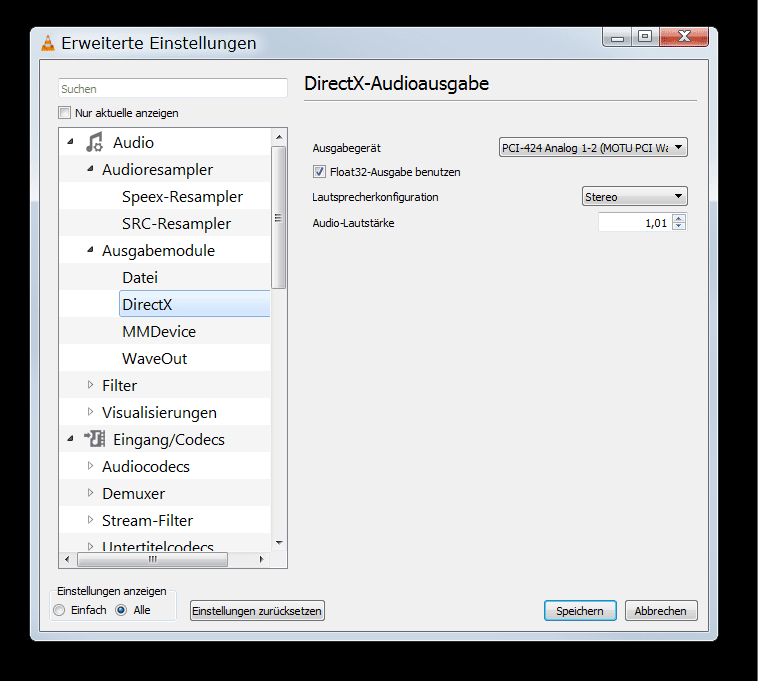Expand the Audiocodecs tree node

tap(90, 466)
